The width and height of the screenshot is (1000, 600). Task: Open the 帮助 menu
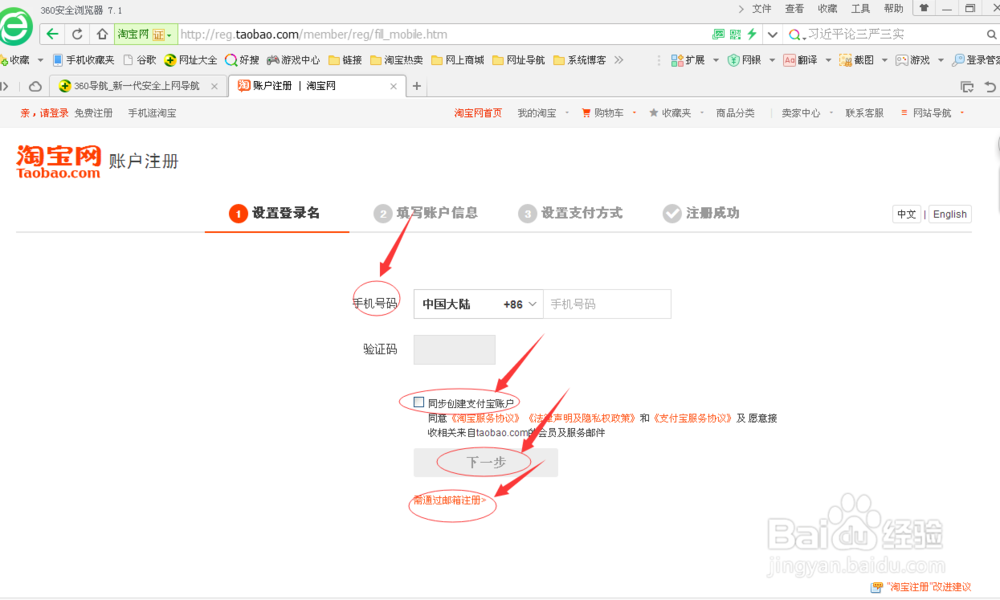coord(893,8)
